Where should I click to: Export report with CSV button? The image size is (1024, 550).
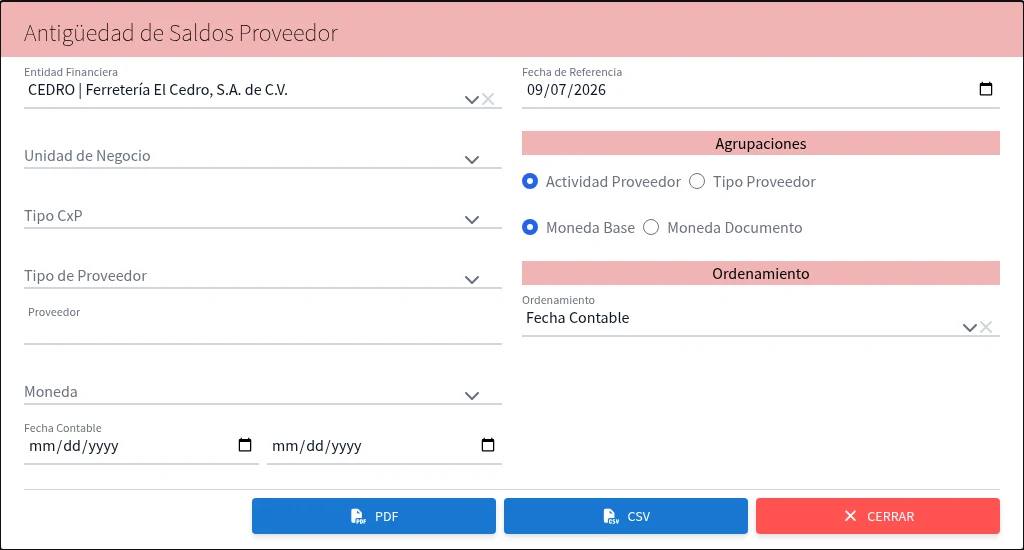point(626,516)
